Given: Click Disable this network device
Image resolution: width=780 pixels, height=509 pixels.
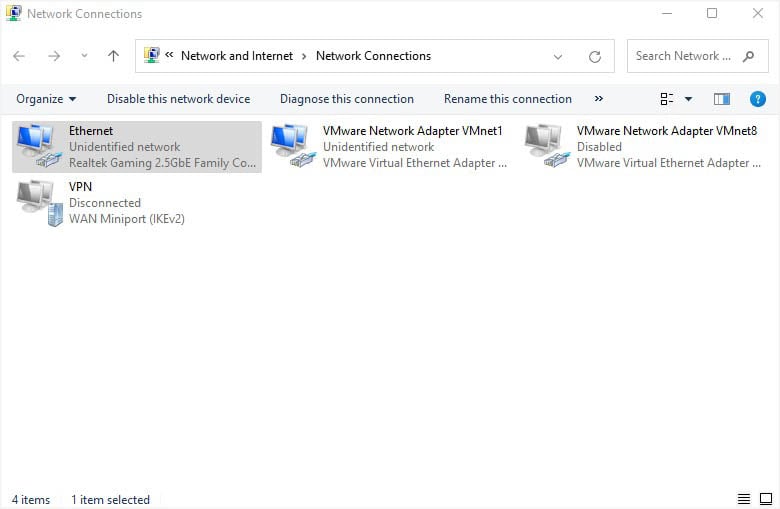Looking at the screenshot, I should pos(179,99).
